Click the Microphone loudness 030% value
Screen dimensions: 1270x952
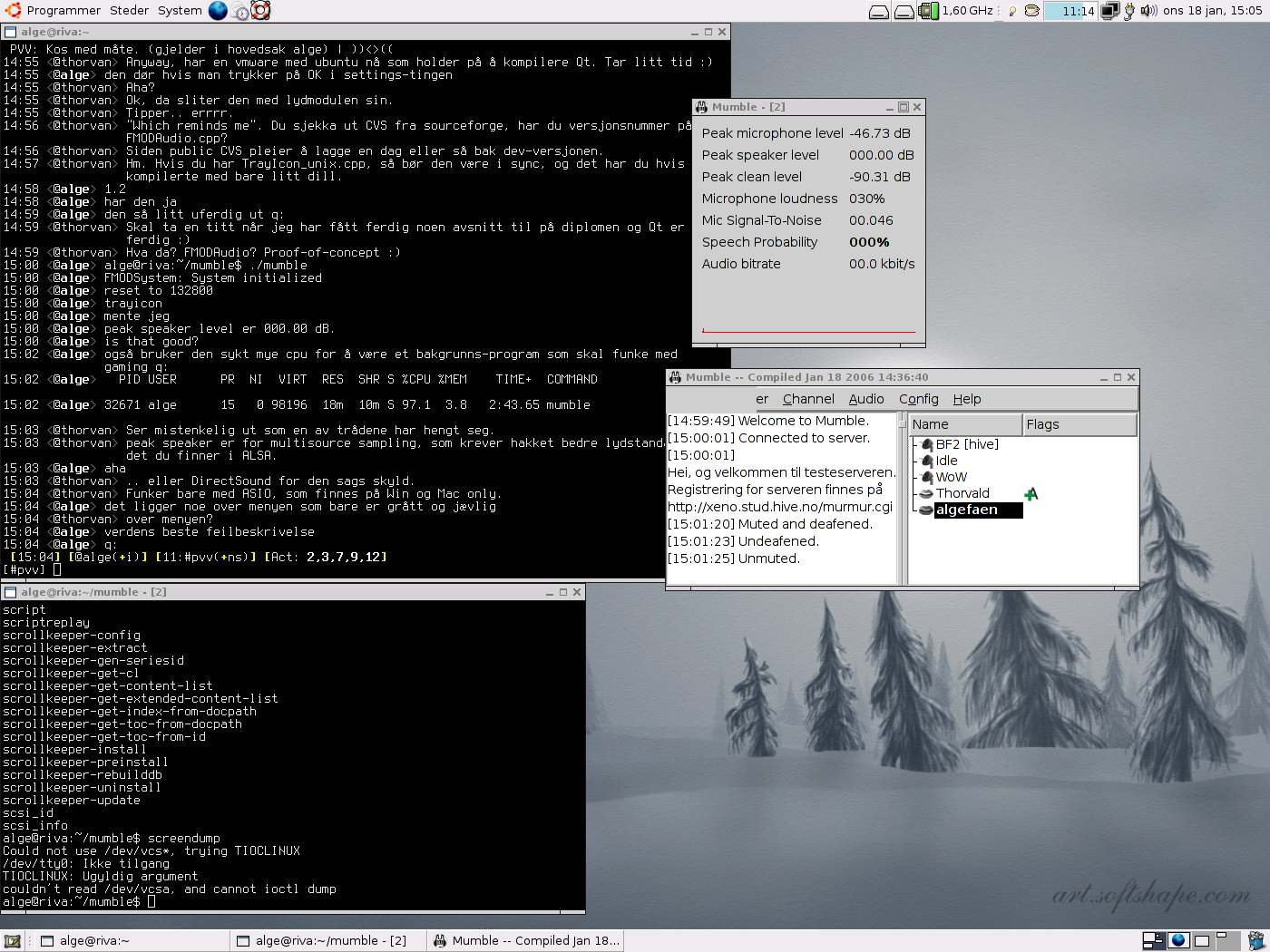coord(866,199)
